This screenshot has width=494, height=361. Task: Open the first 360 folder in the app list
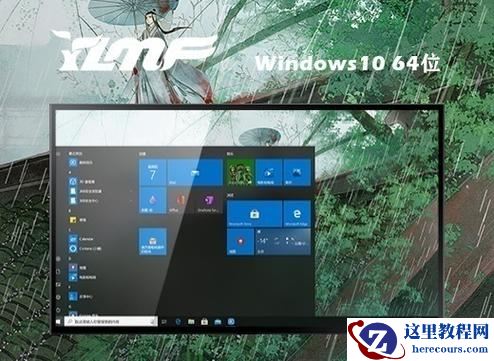point(86,191)
